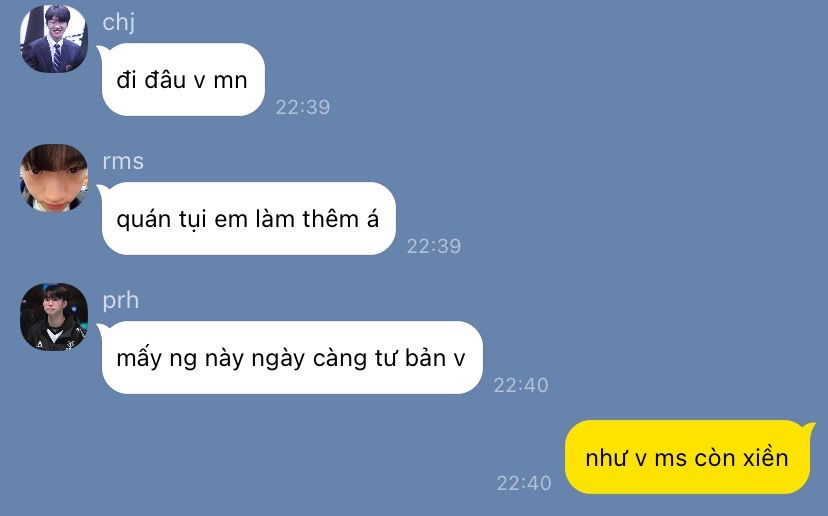Image resolution: width=828 pixels, height=516 pixels.
Task: Click "mn" in chj's message
Action: click(x=230, y=81)
